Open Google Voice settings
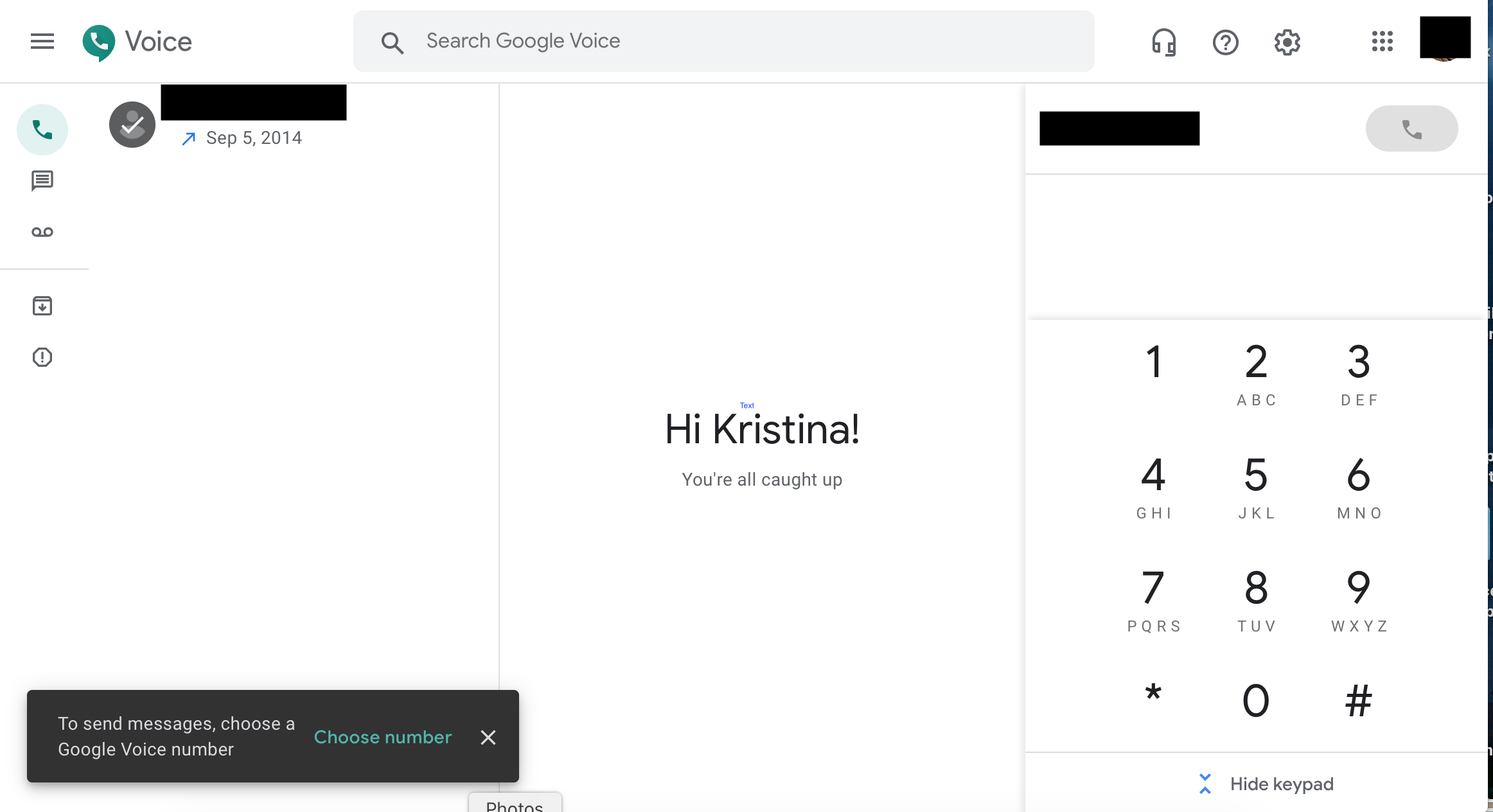The image size is (1493, 812). 1287,42
